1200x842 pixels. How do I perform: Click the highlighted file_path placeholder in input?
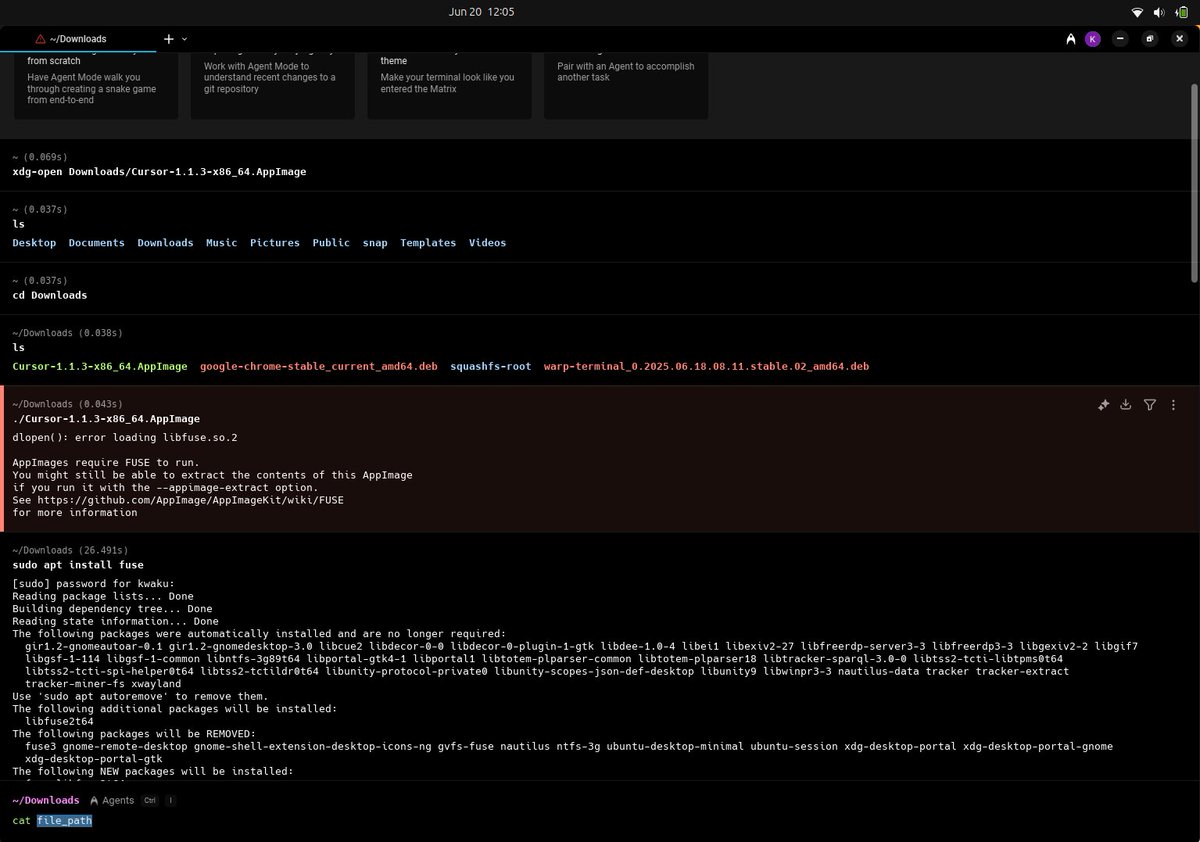click(65, 821)
